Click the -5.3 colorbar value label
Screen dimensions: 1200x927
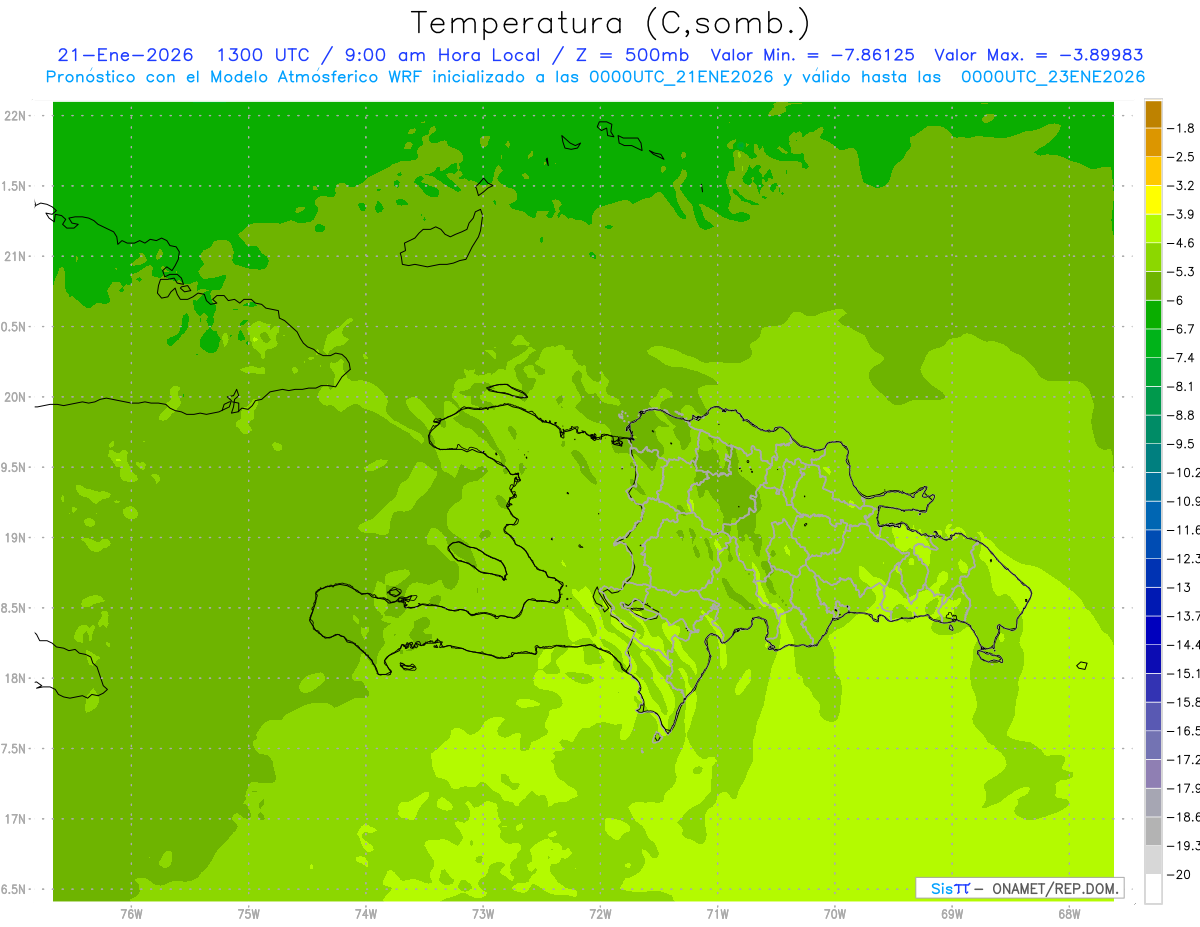coord(1181,272)
